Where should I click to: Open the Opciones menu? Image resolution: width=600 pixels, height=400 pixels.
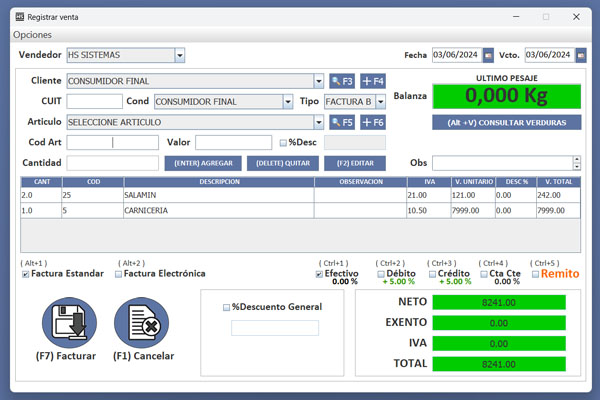point(32,34)
